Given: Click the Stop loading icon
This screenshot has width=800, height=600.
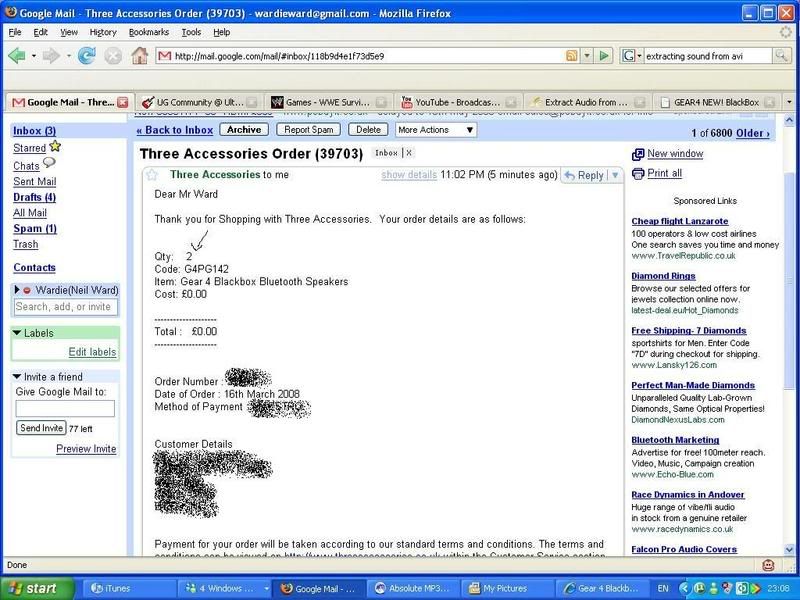Looking at the screenshot, I should point(113,56).
